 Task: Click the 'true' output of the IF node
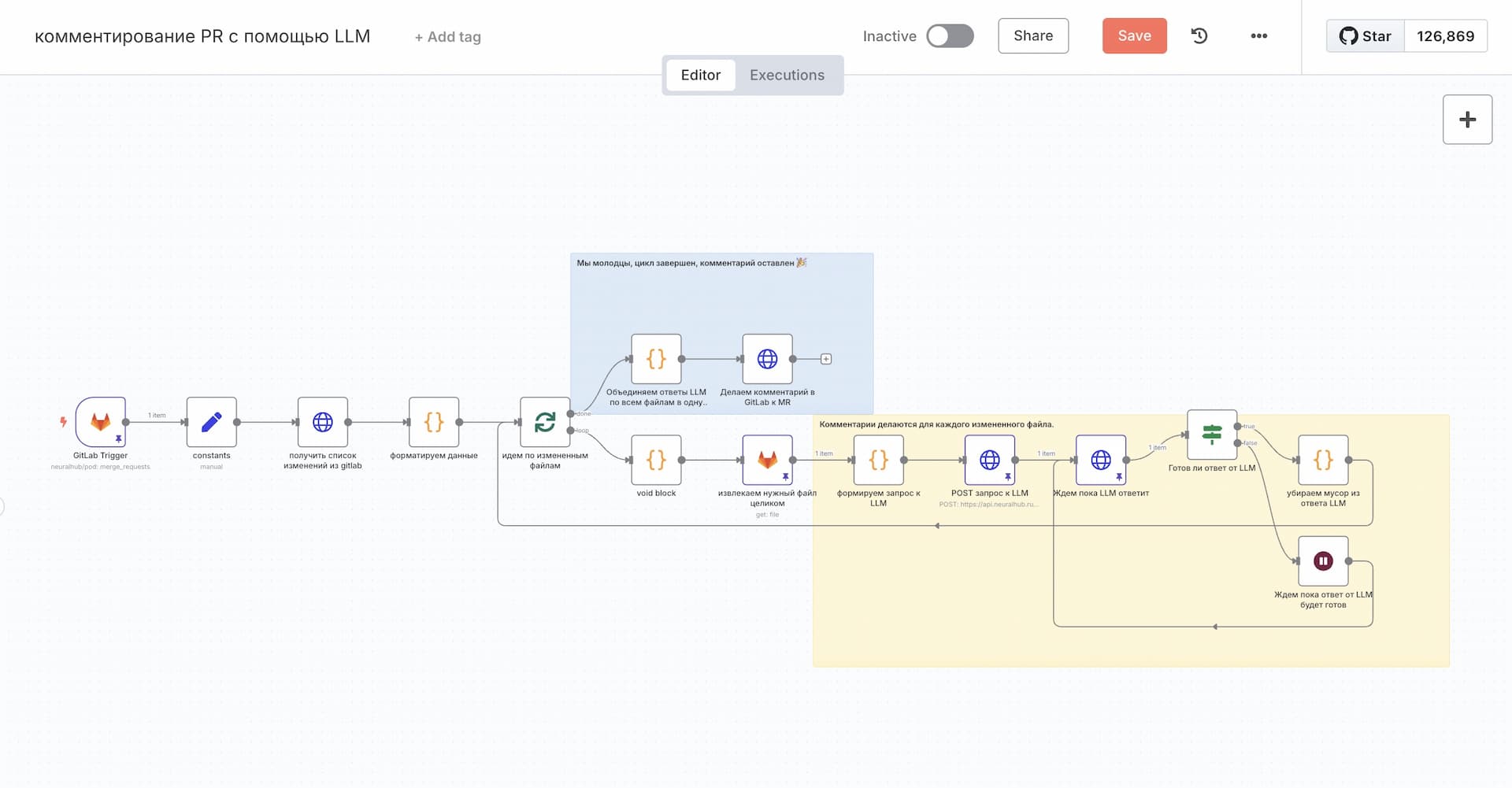pos(1237,427)
